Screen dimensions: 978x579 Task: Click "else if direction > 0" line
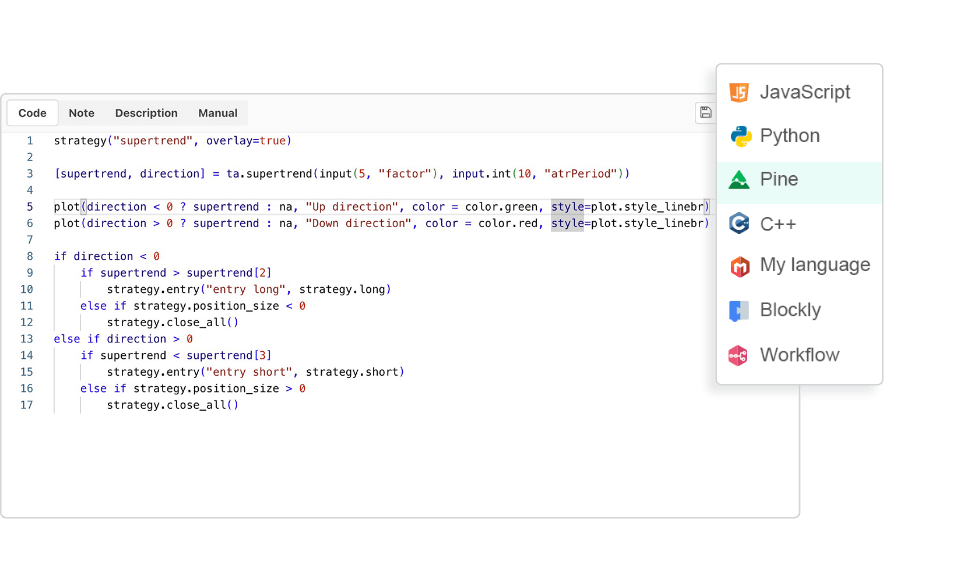tap(123, 339)
